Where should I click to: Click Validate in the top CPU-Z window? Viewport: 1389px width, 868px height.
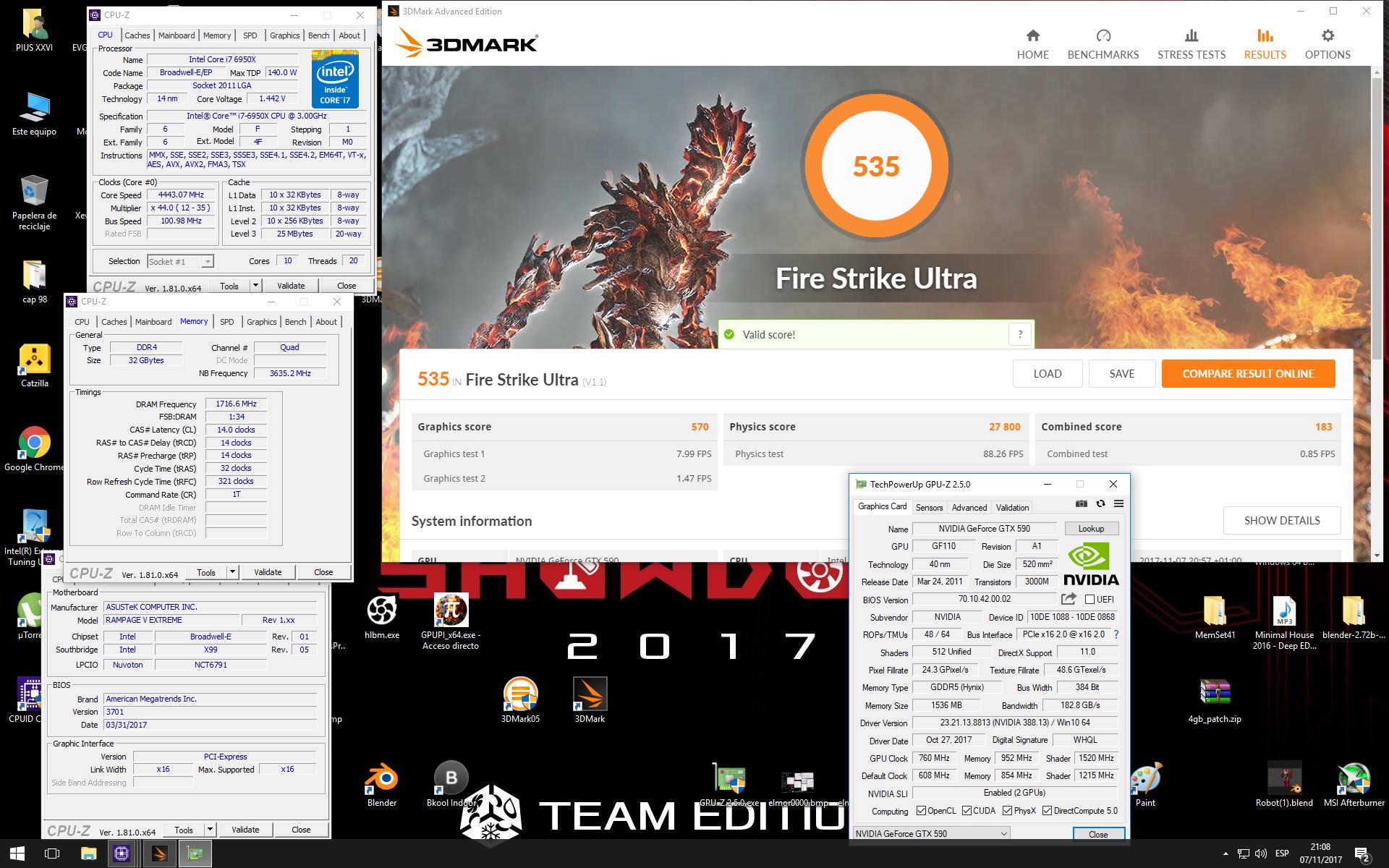[291, 286]
